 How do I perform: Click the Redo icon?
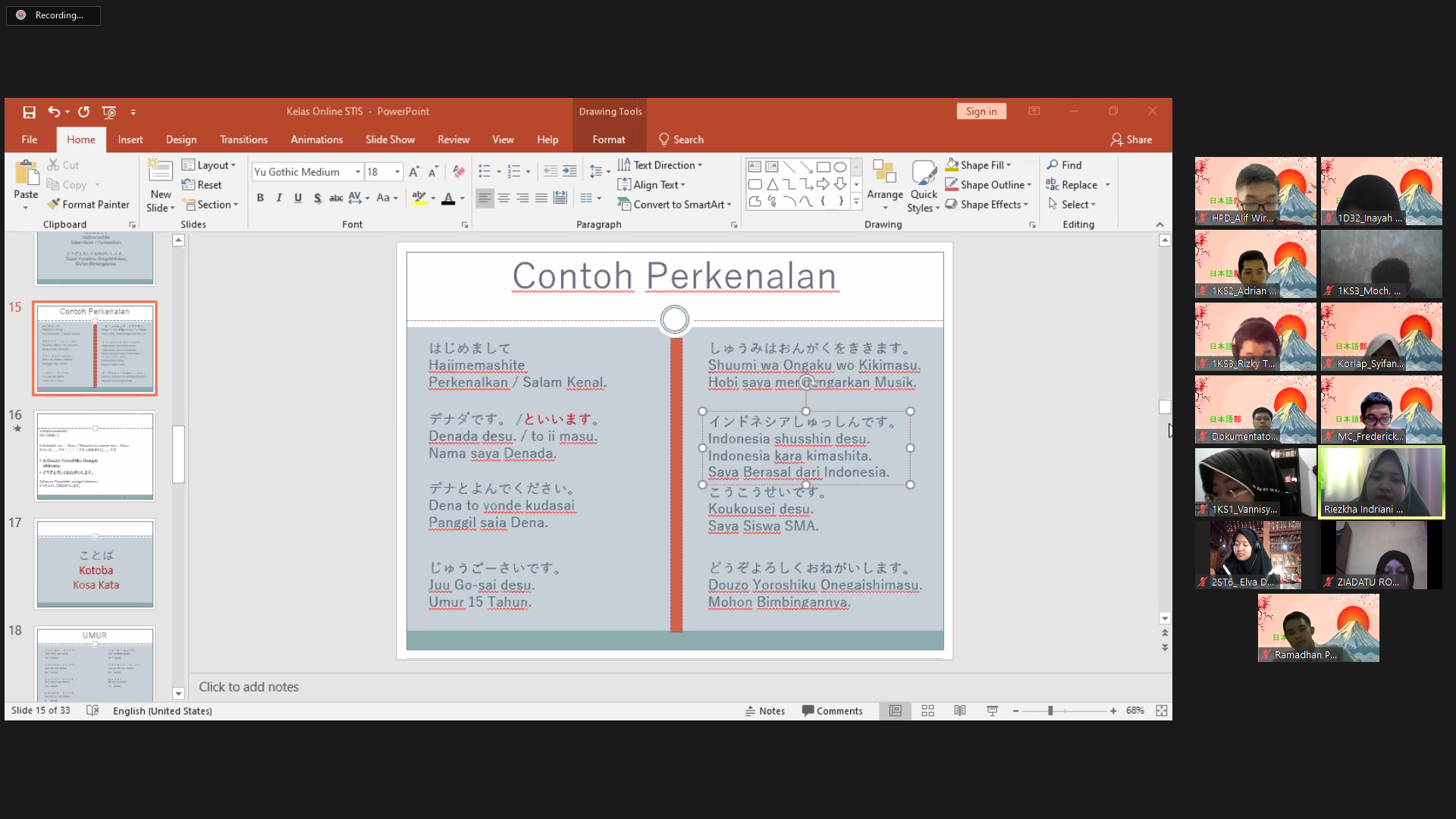(x=83, y=112)
